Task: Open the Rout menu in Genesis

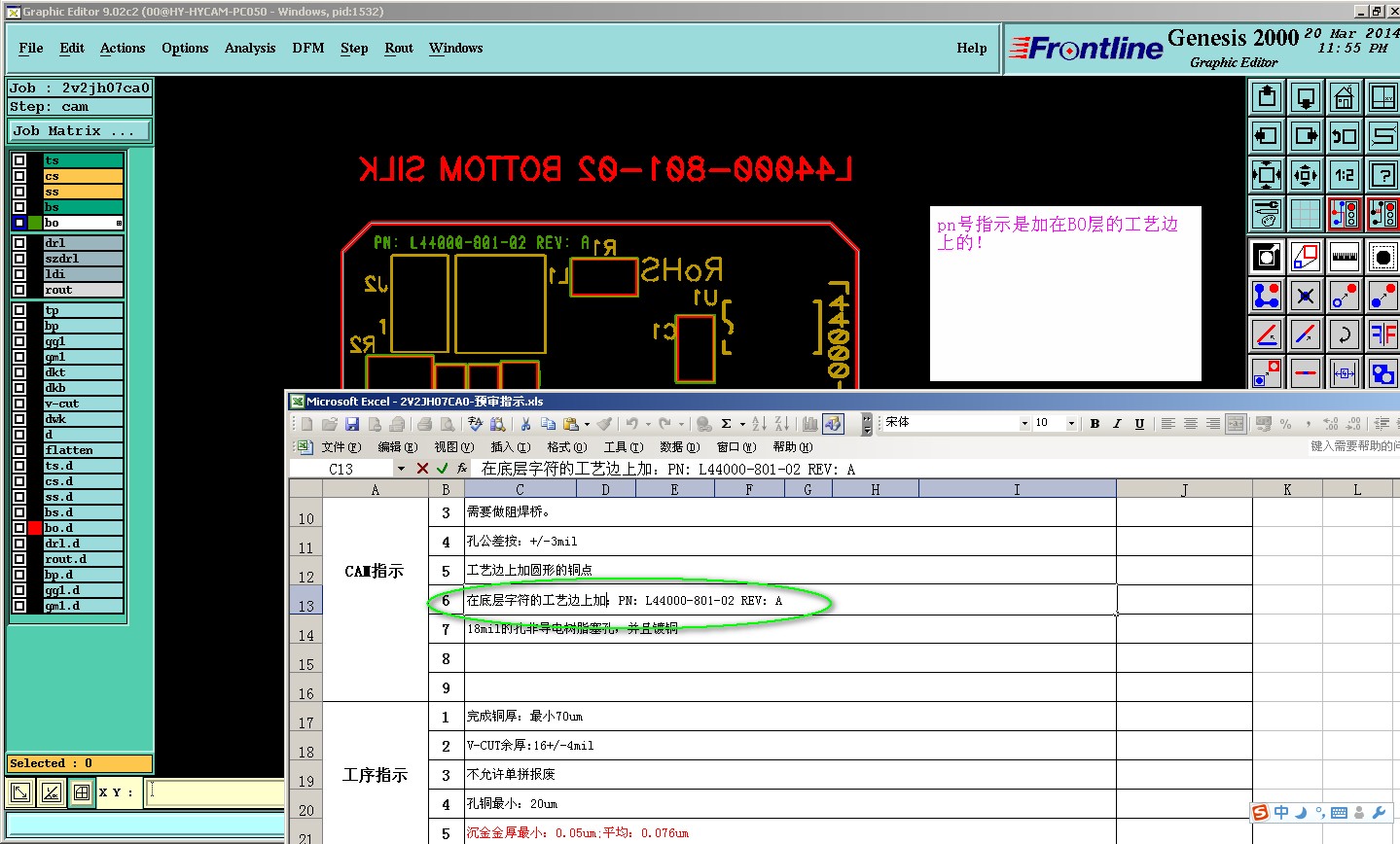Action: 399,48
